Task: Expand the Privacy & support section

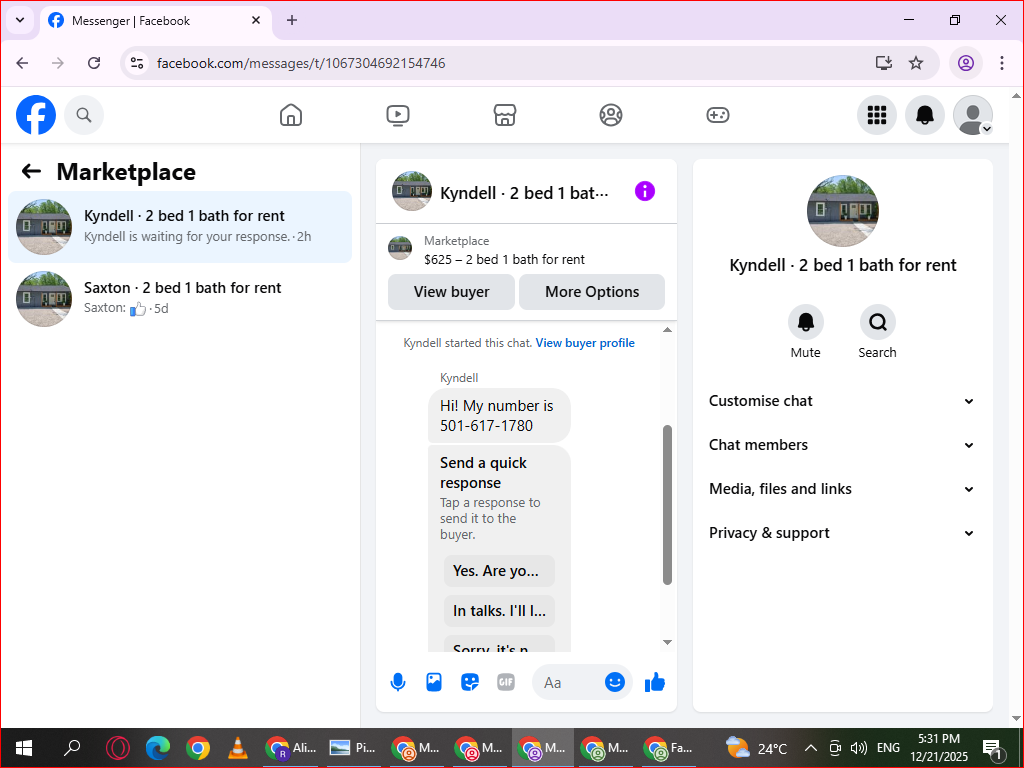Action: coord(842,533)
